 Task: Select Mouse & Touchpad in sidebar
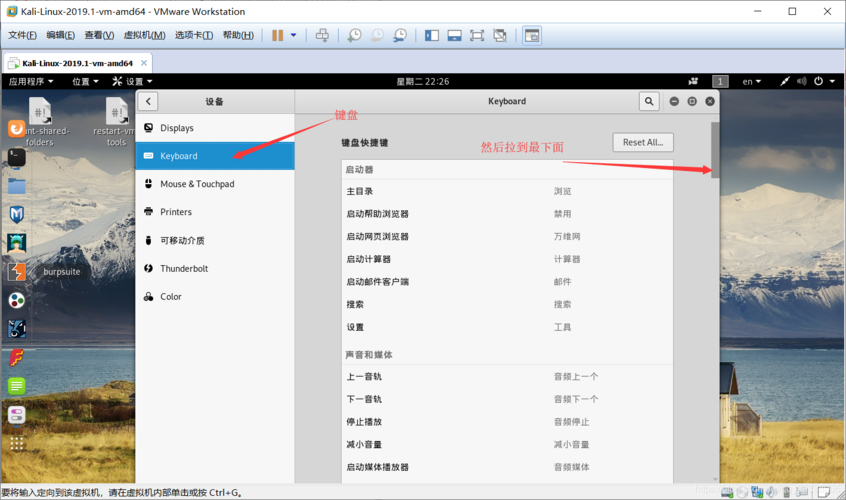coord(215,184)
